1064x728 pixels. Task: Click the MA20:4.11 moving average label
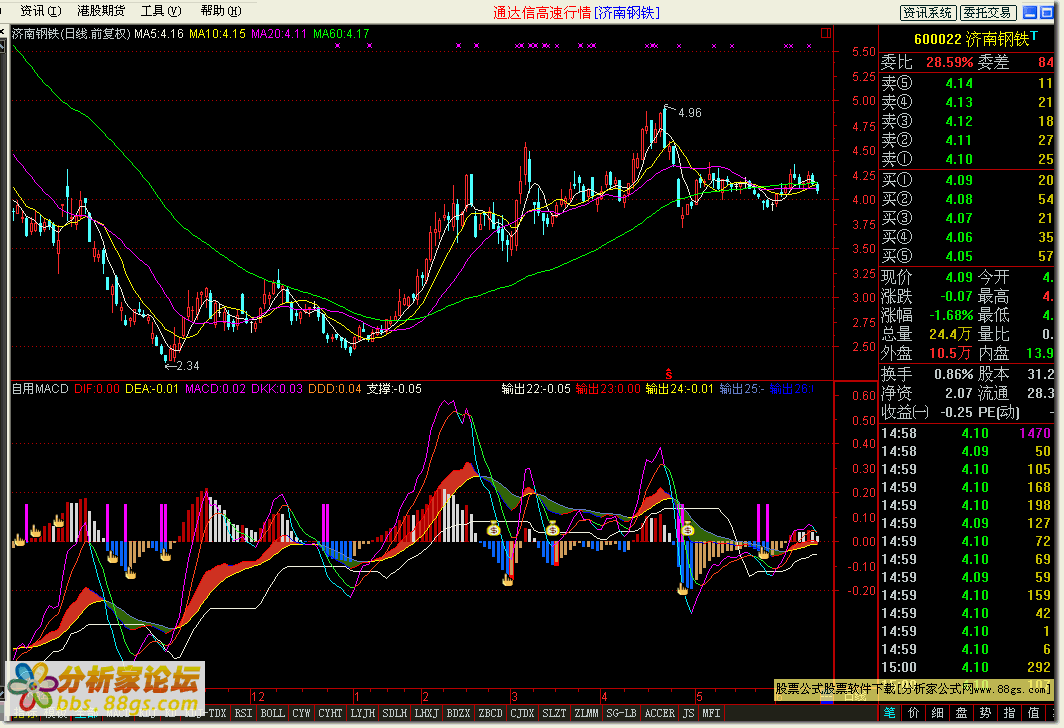coord(279,33)
